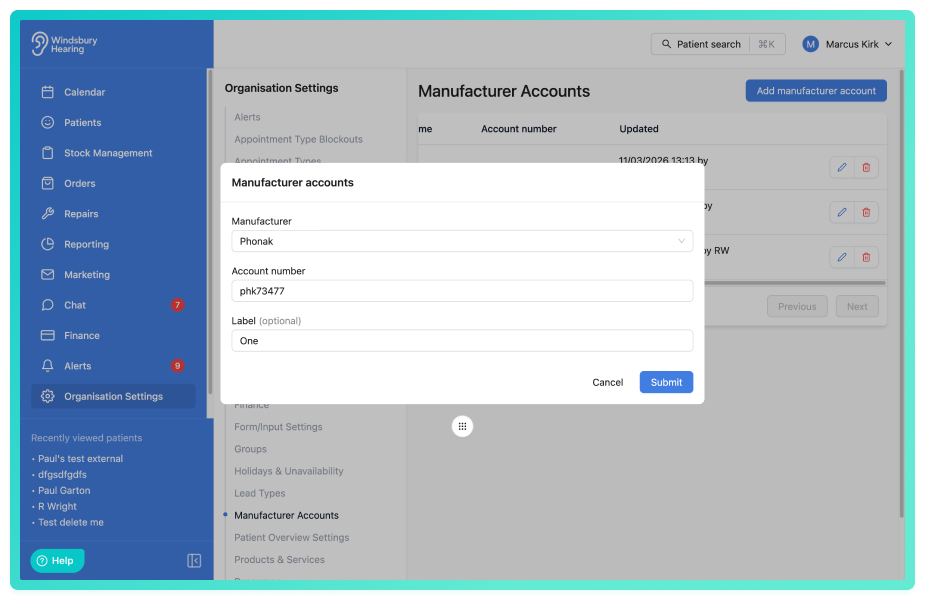Click the Repairs wrench icon
This screenshot has width=925, height=600.
[48, 214]
